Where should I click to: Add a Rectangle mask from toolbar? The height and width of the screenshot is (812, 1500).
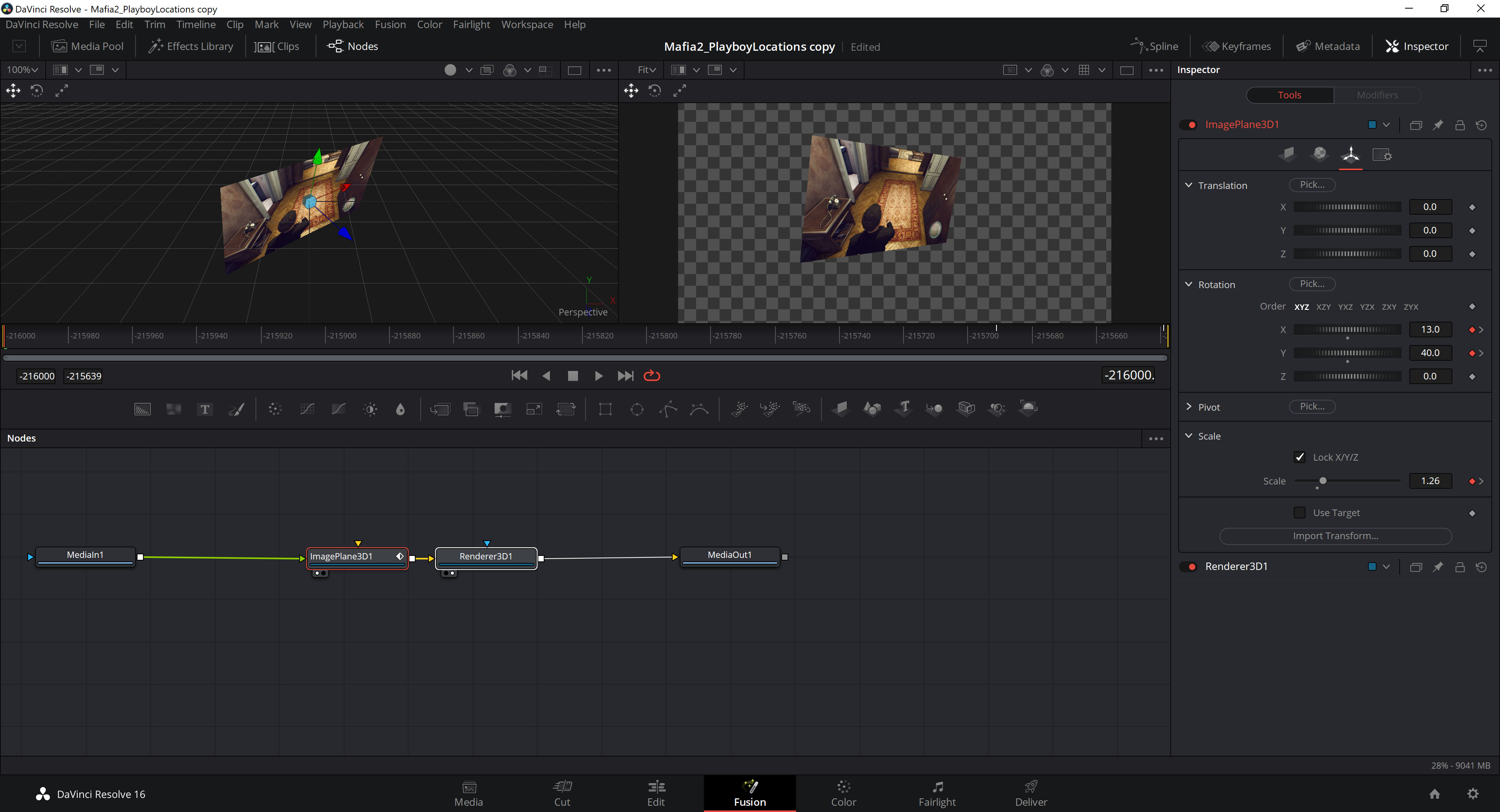click(x=605, y=409)
